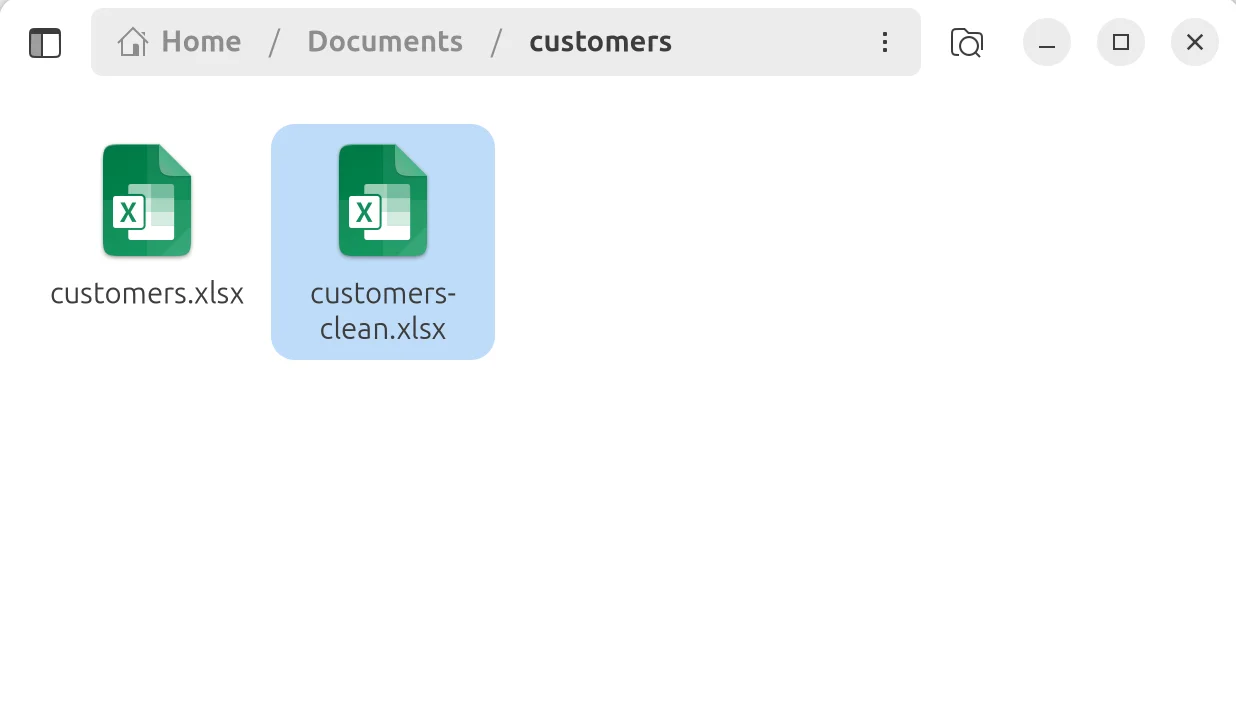Navigate to the Documents folder breadcrumb
Image resolution: width=1236 pixels, height=725 pixels.
(385, 42)
